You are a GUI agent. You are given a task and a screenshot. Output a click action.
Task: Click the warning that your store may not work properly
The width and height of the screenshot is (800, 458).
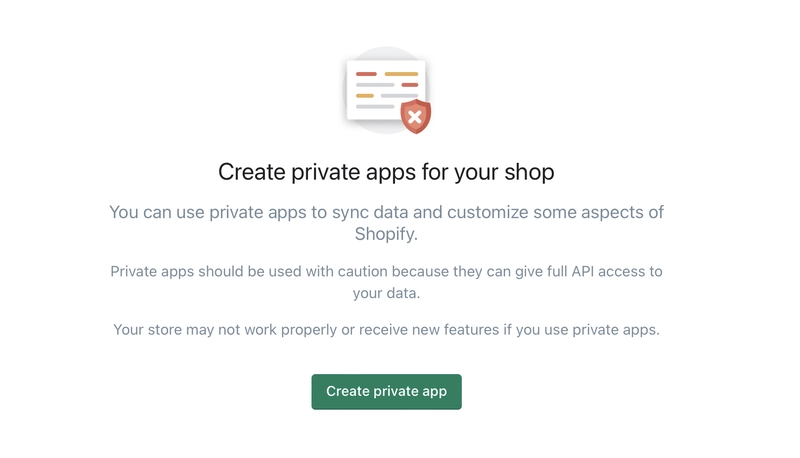(386, 330)
